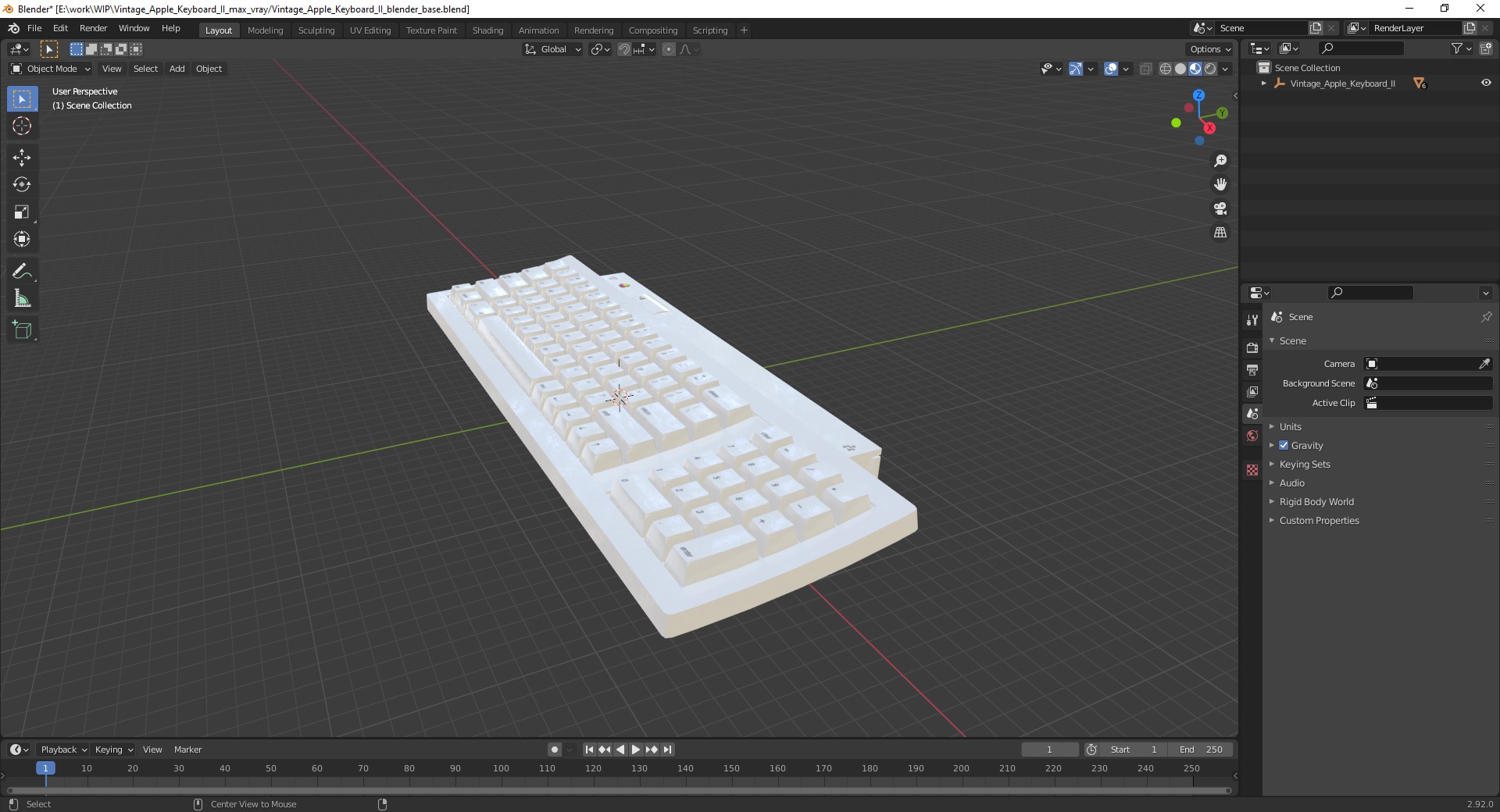Switch to rendered viewport shading
Viewport: 1500px width, 812px height.
pos(1210,69)
